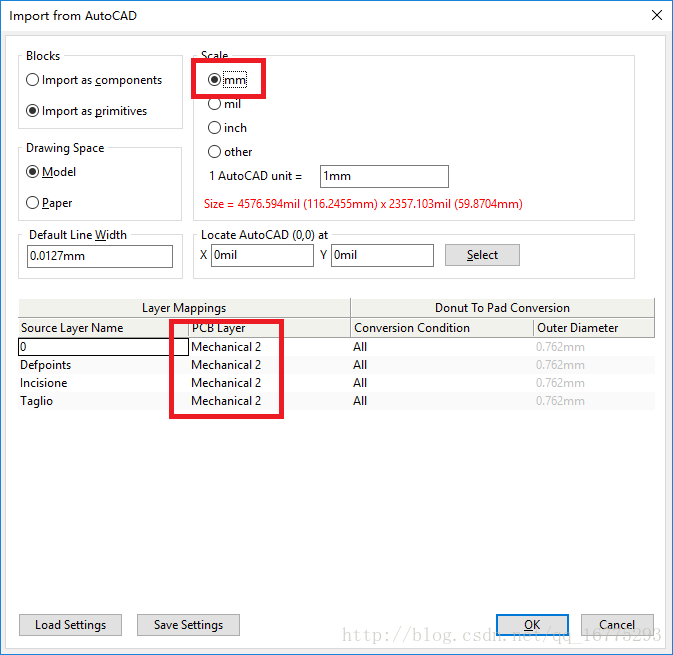Click Outer Diameter value for Incisione
673x655 pixels.
pyautogui.click(x=594, y=383)
